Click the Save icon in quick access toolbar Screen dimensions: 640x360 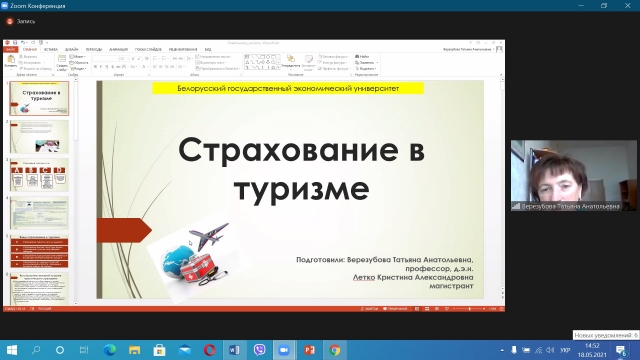click(x=15, y=42)
